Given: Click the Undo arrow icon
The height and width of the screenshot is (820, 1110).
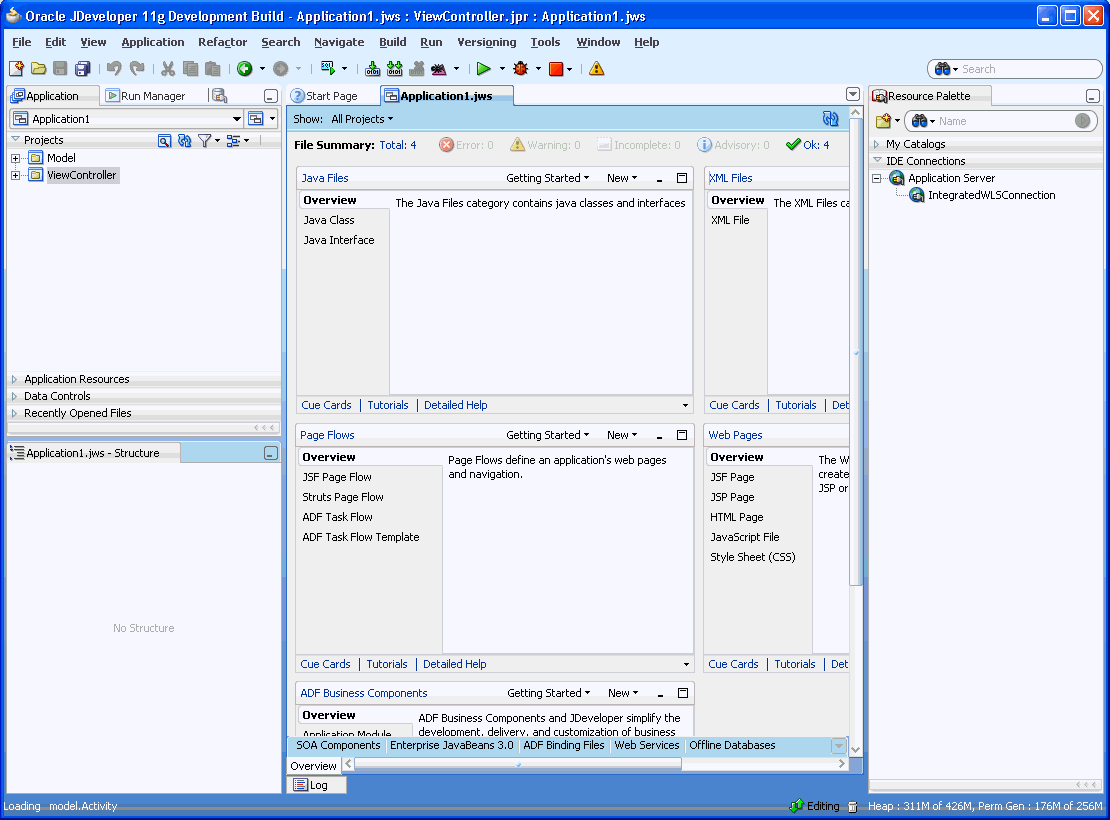Looking at the screenshot, I should [x=114, y=69].
